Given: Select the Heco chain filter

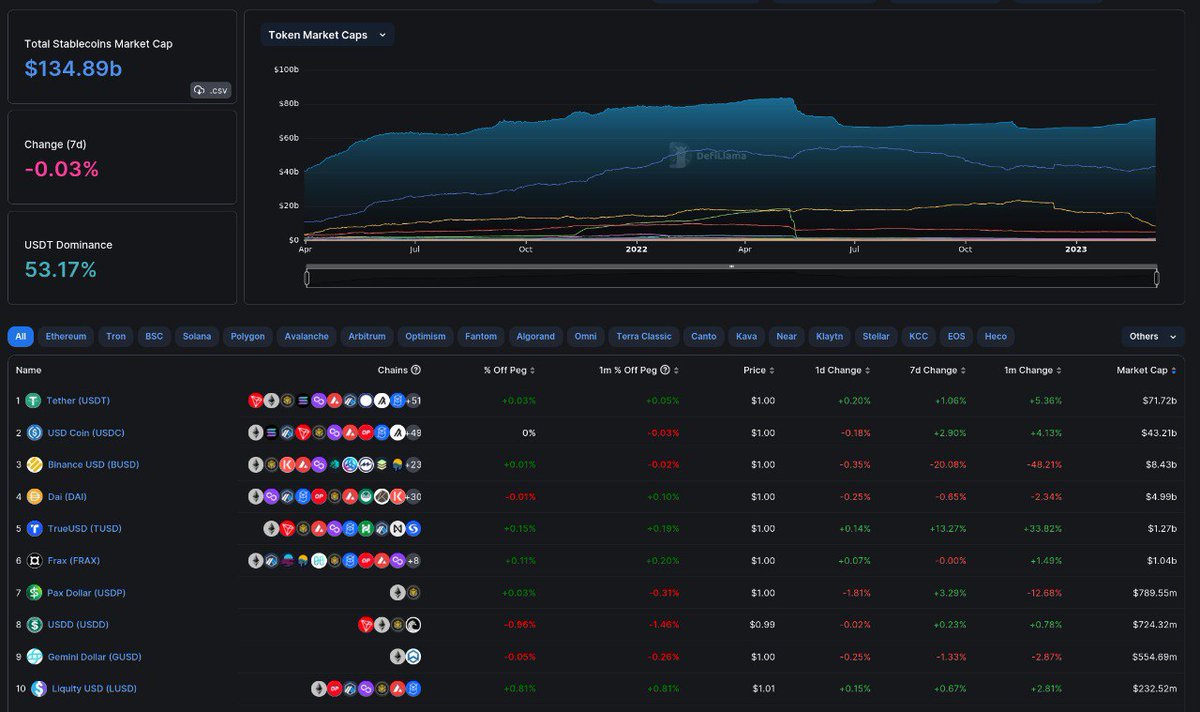Looking at the screenshot, I should pos(995,337).
